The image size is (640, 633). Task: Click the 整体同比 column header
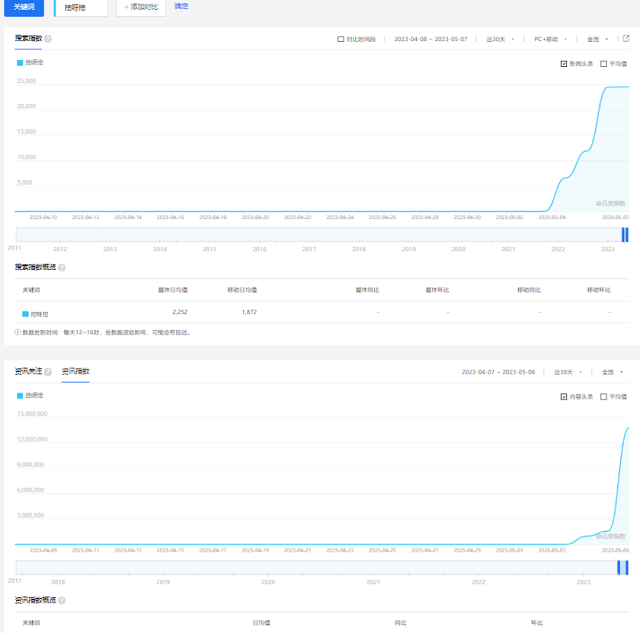[367, 290]
